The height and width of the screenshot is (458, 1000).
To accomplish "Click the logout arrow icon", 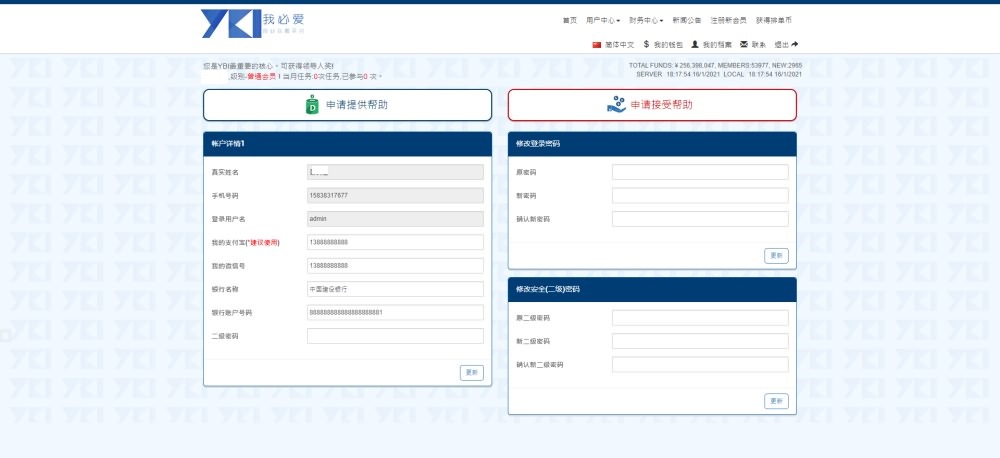I will click(795, 45).
